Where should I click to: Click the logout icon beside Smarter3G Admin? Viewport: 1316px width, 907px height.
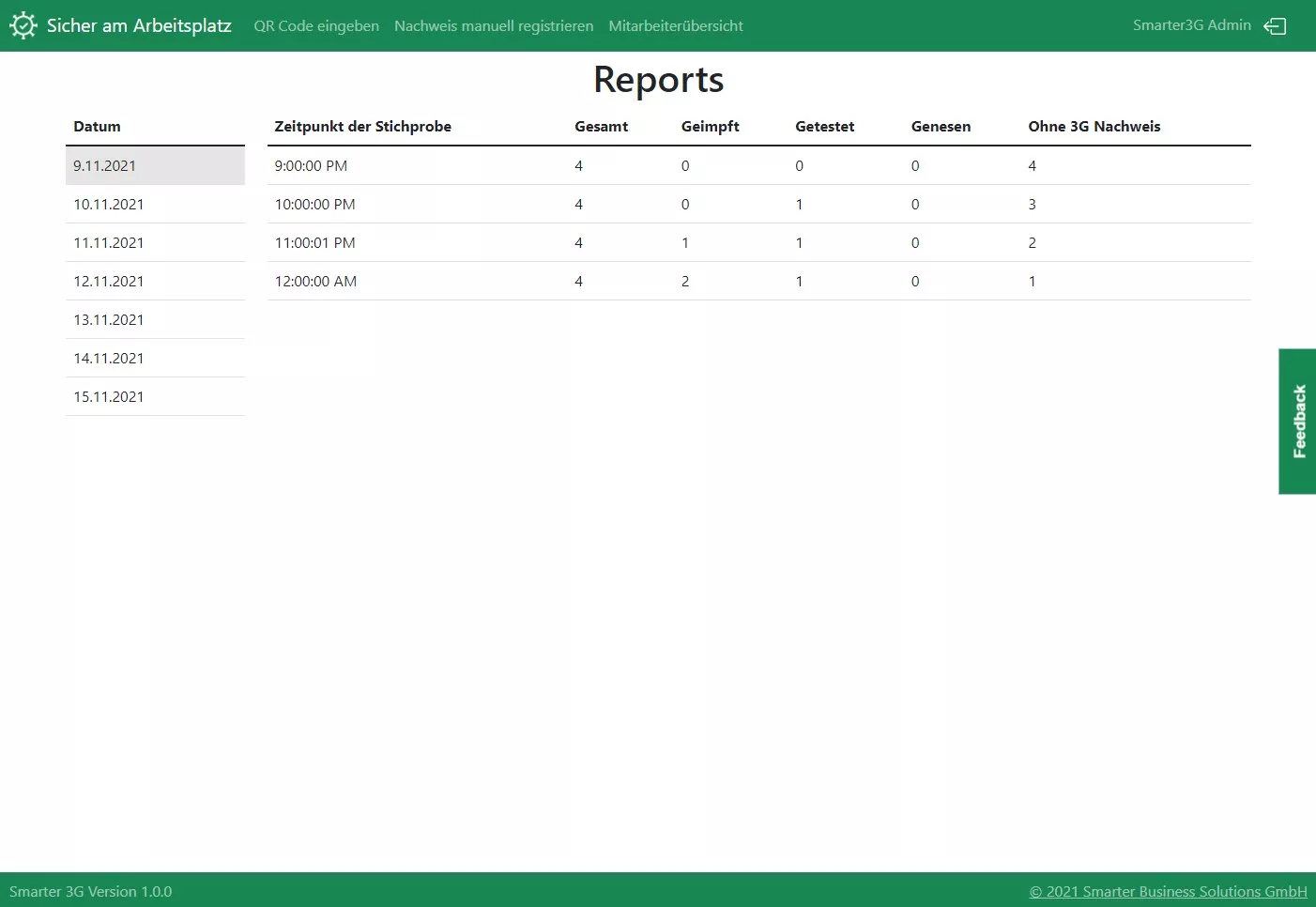(1275, 26)
